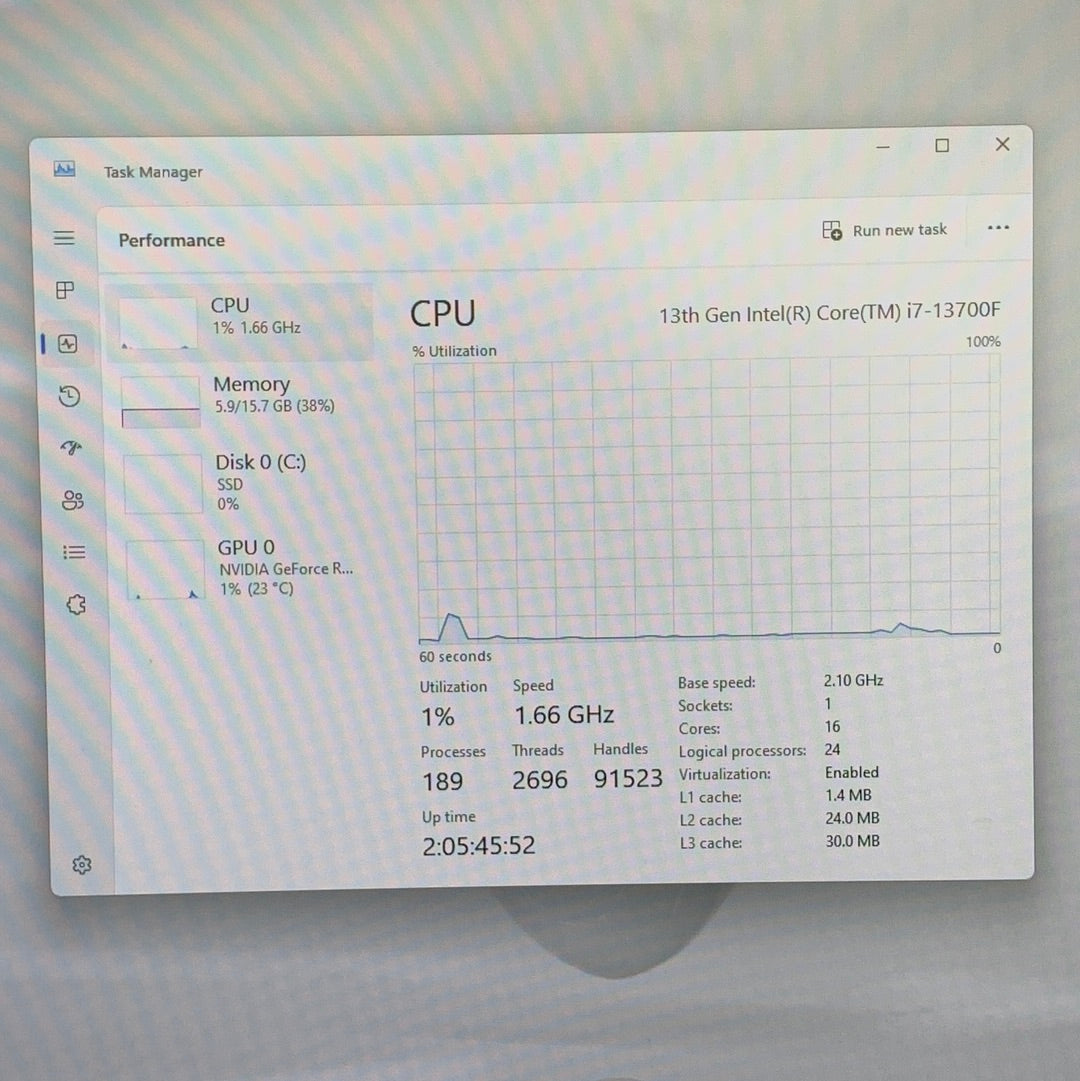This screenshot has width=1080, height=1081.
Task: Select the CPU performance entry
Action: tap(239, 321)
